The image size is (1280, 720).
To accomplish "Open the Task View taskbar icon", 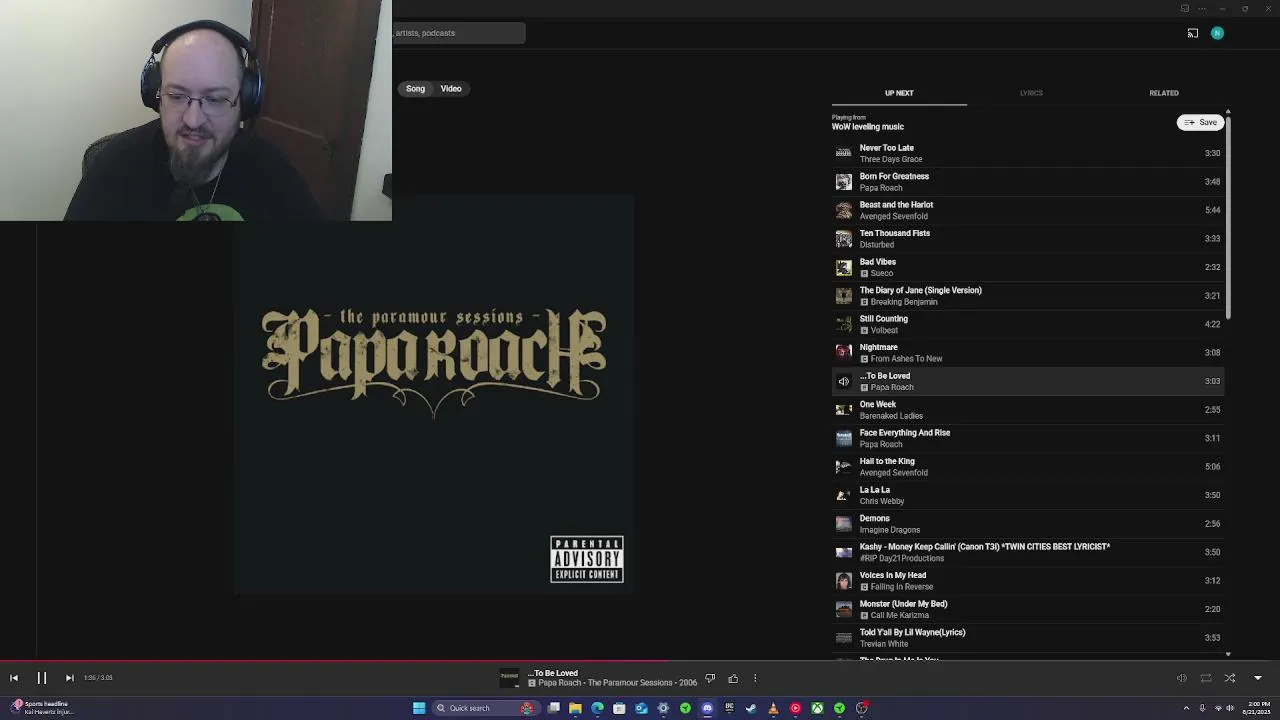I will point(553,708).
